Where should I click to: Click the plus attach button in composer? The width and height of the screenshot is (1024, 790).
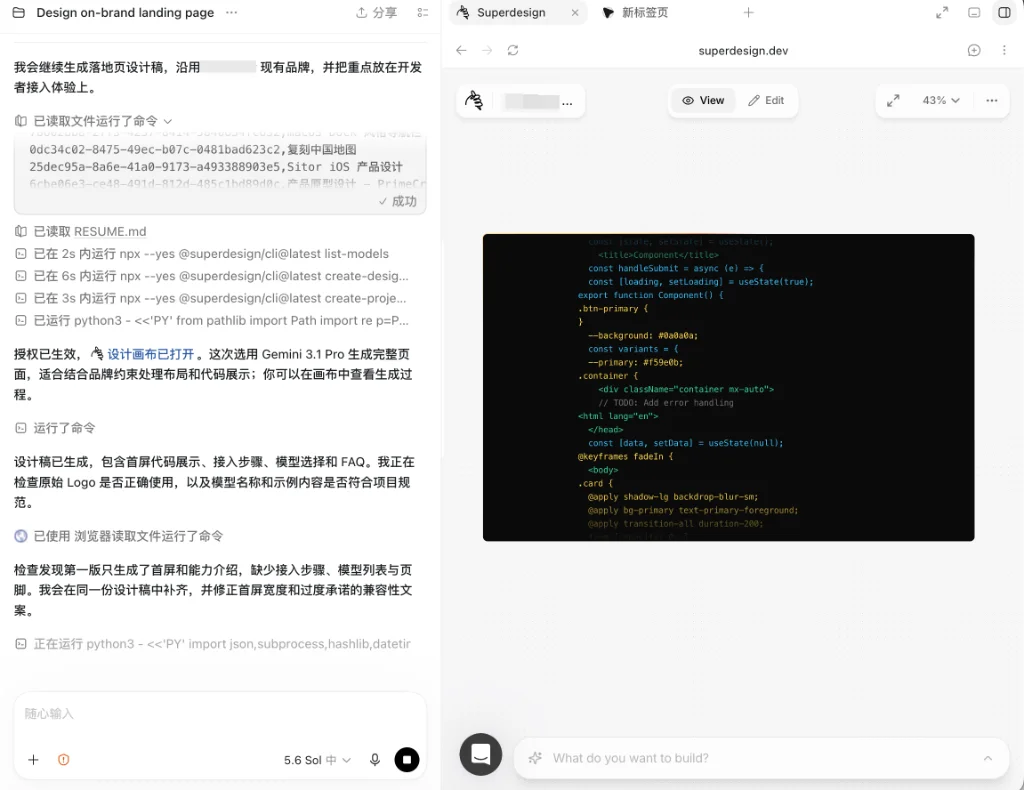coord(33,759)
